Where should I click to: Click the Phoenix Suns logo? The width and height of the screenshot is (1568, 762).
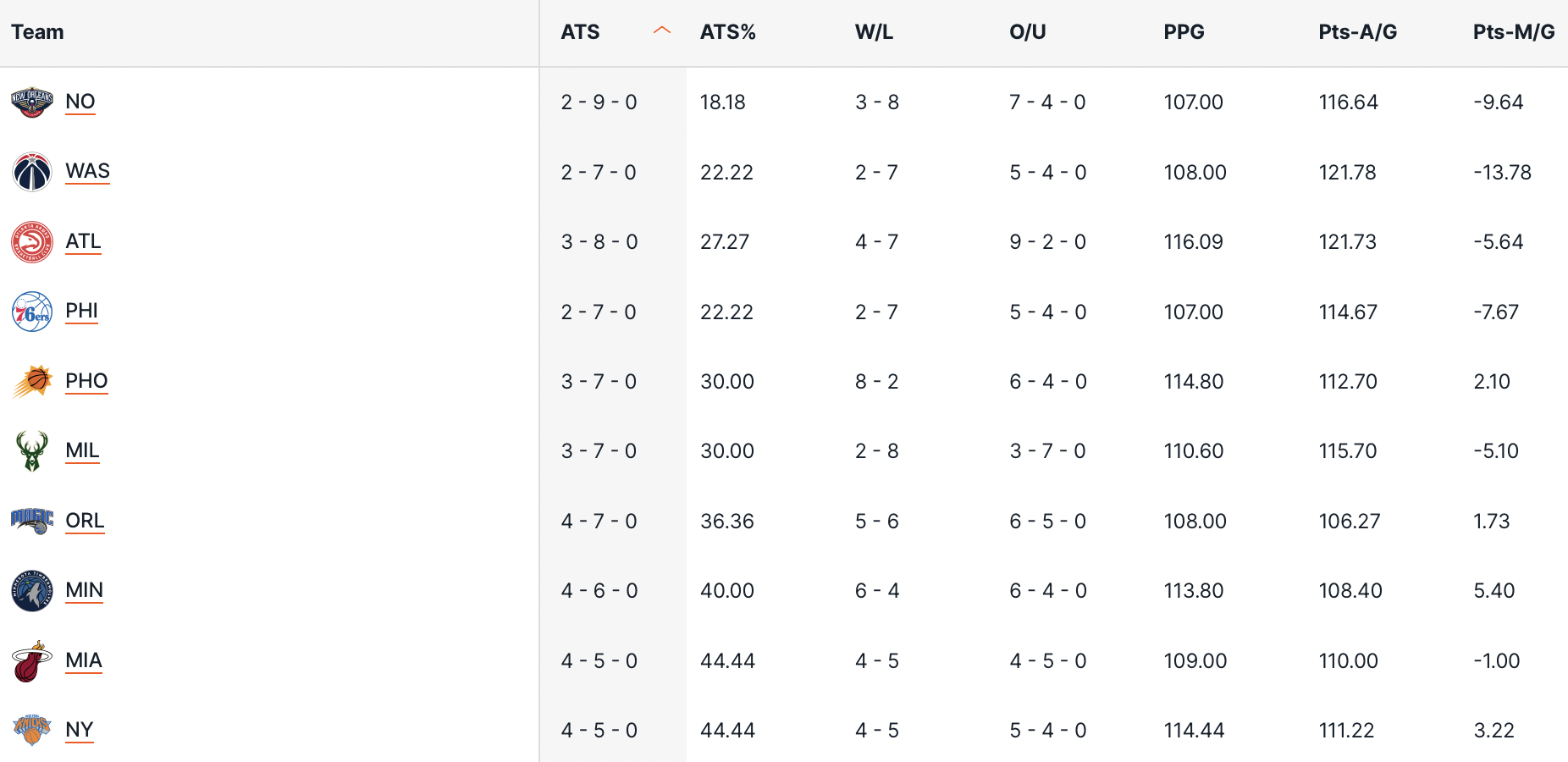coord(32,381)
